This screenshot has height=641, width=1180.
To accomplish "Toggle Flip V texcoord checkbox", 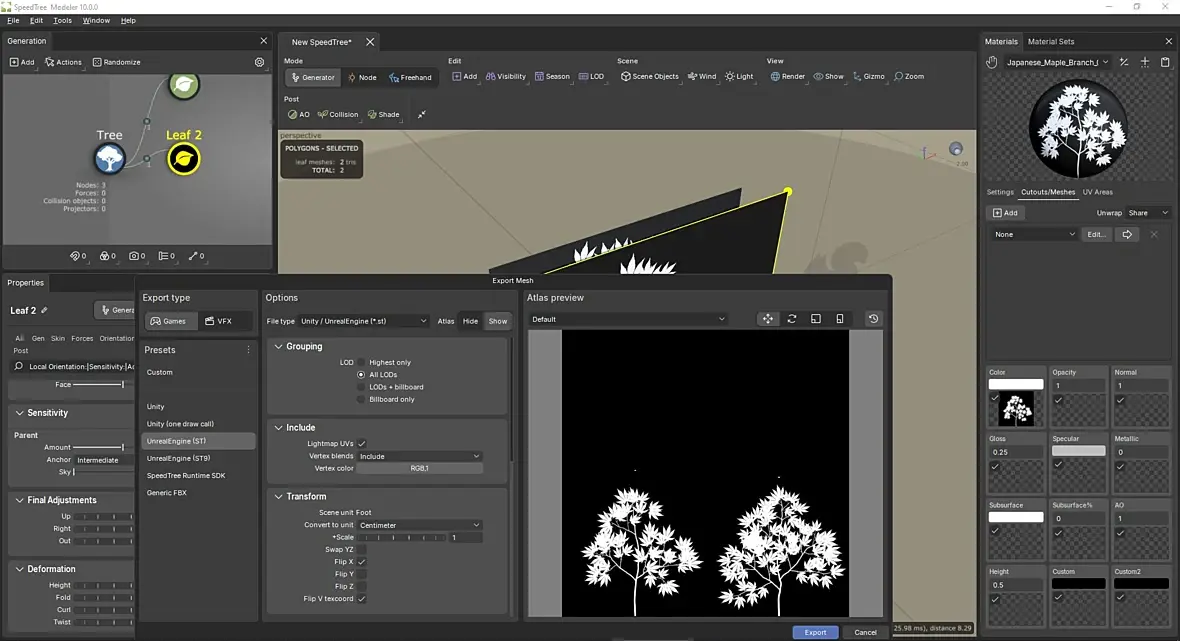I will pyautogui.click(x=362, y=599).
